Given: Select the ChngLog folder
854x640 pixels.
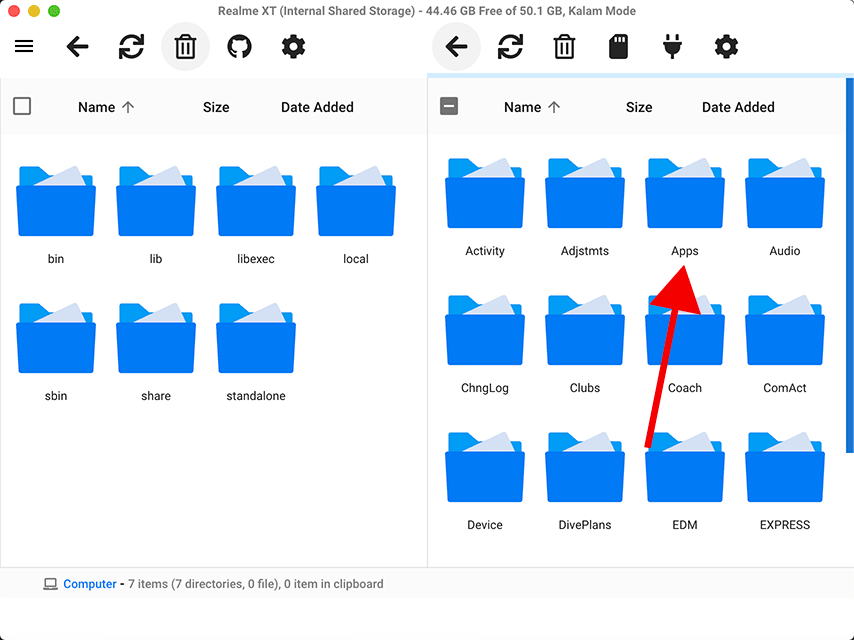Looking at the screenshot, I should click(x=485, y=344).
